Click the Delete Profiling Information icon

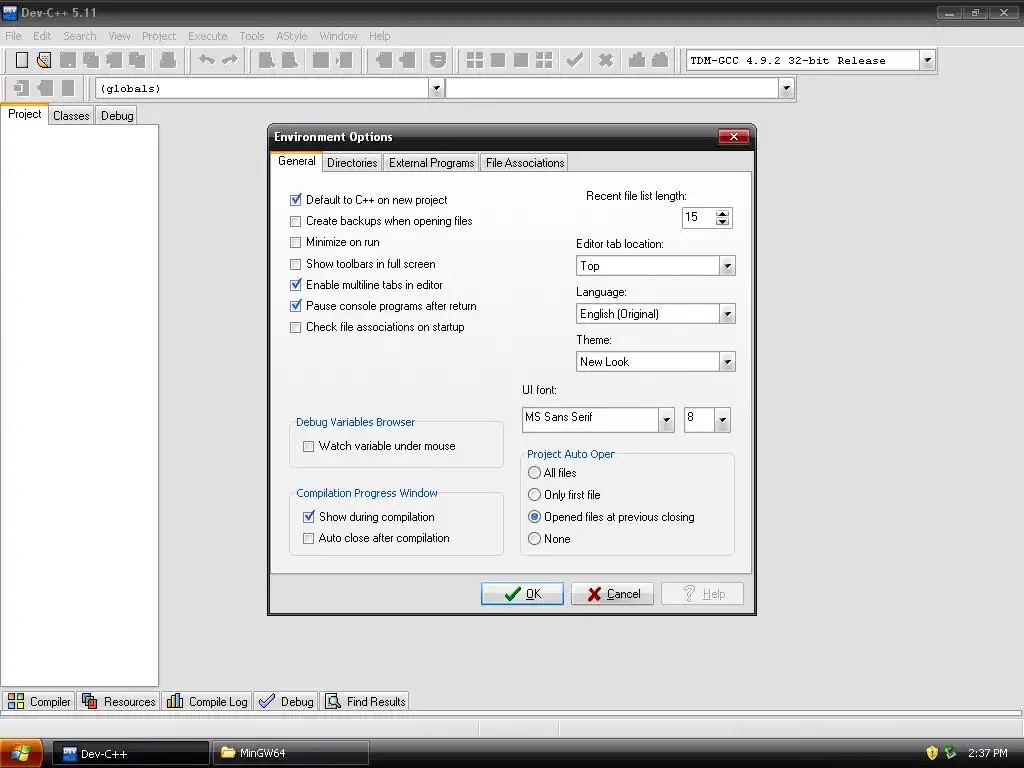pyautogui.click(x=660, y=60)
